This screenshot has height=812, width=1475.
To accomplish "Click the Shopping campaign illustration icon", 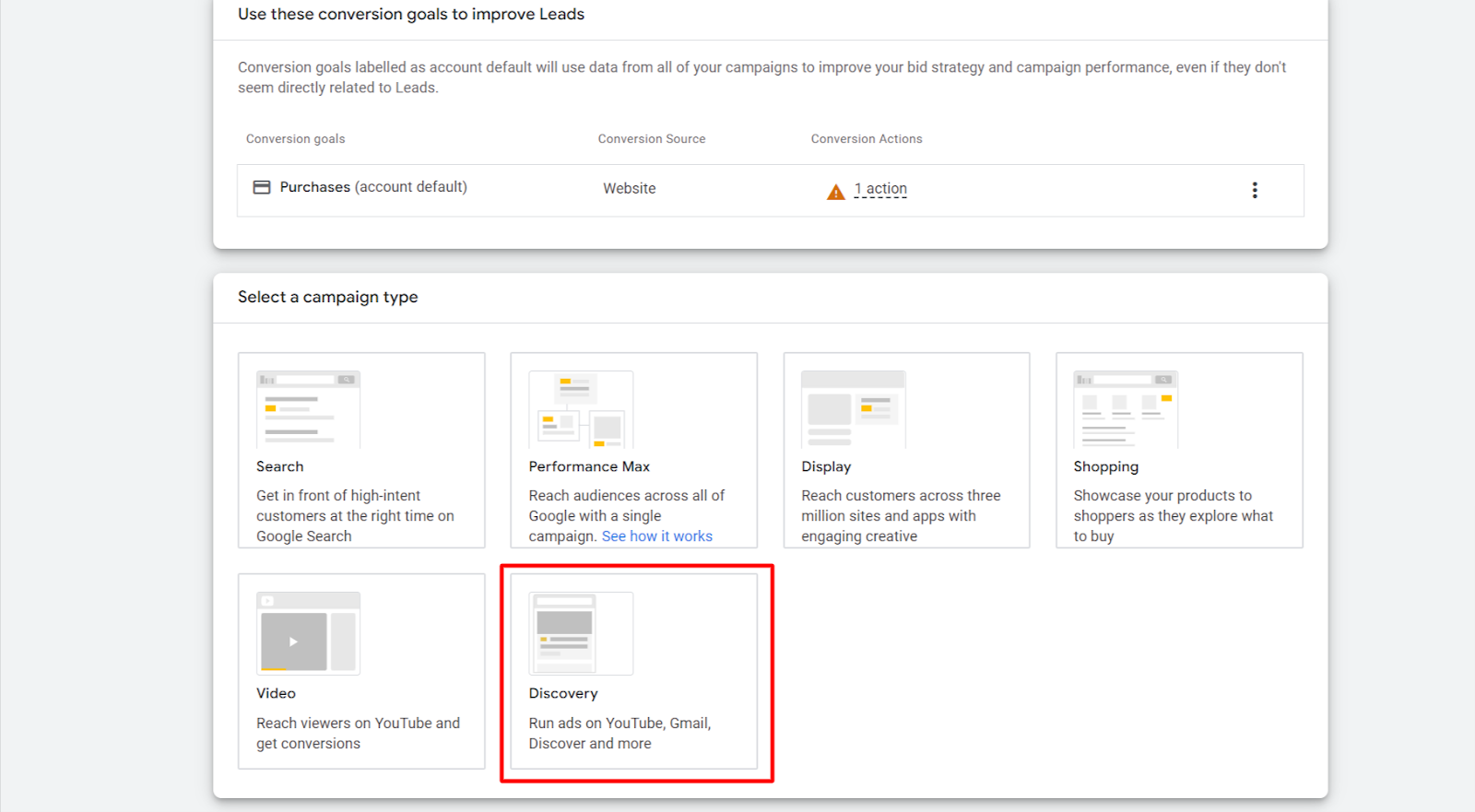I will (1126, 409).
